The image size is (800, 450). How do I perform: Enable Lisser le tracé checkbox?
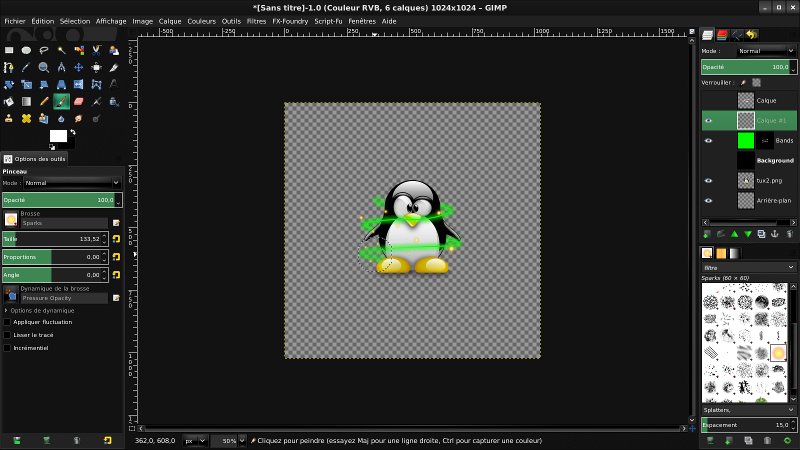click(x=7, y=335)
